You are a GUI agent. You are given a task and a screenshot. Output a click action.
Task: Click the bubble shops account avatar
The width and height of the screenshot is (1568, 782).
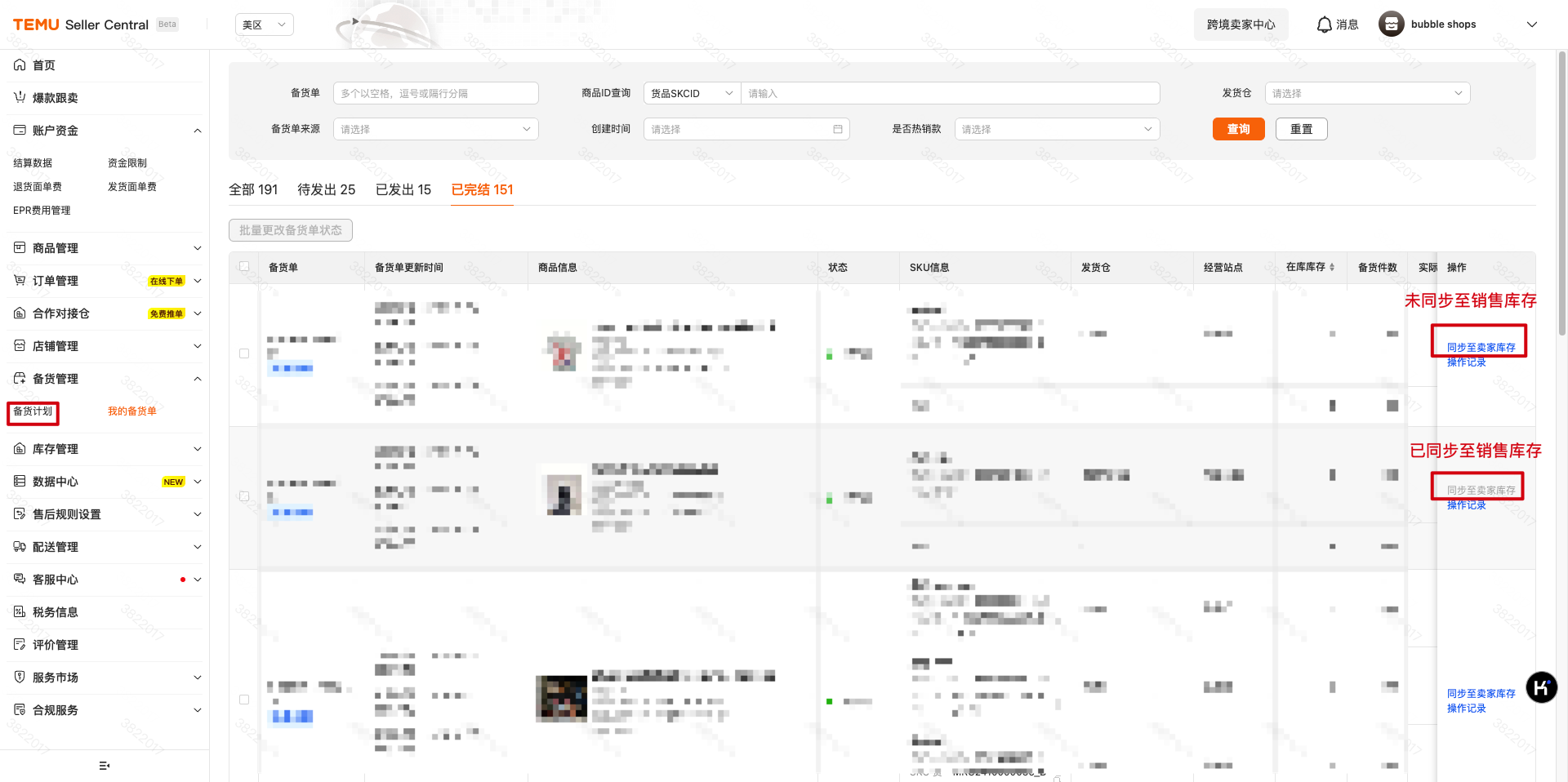click(1391, 24)
